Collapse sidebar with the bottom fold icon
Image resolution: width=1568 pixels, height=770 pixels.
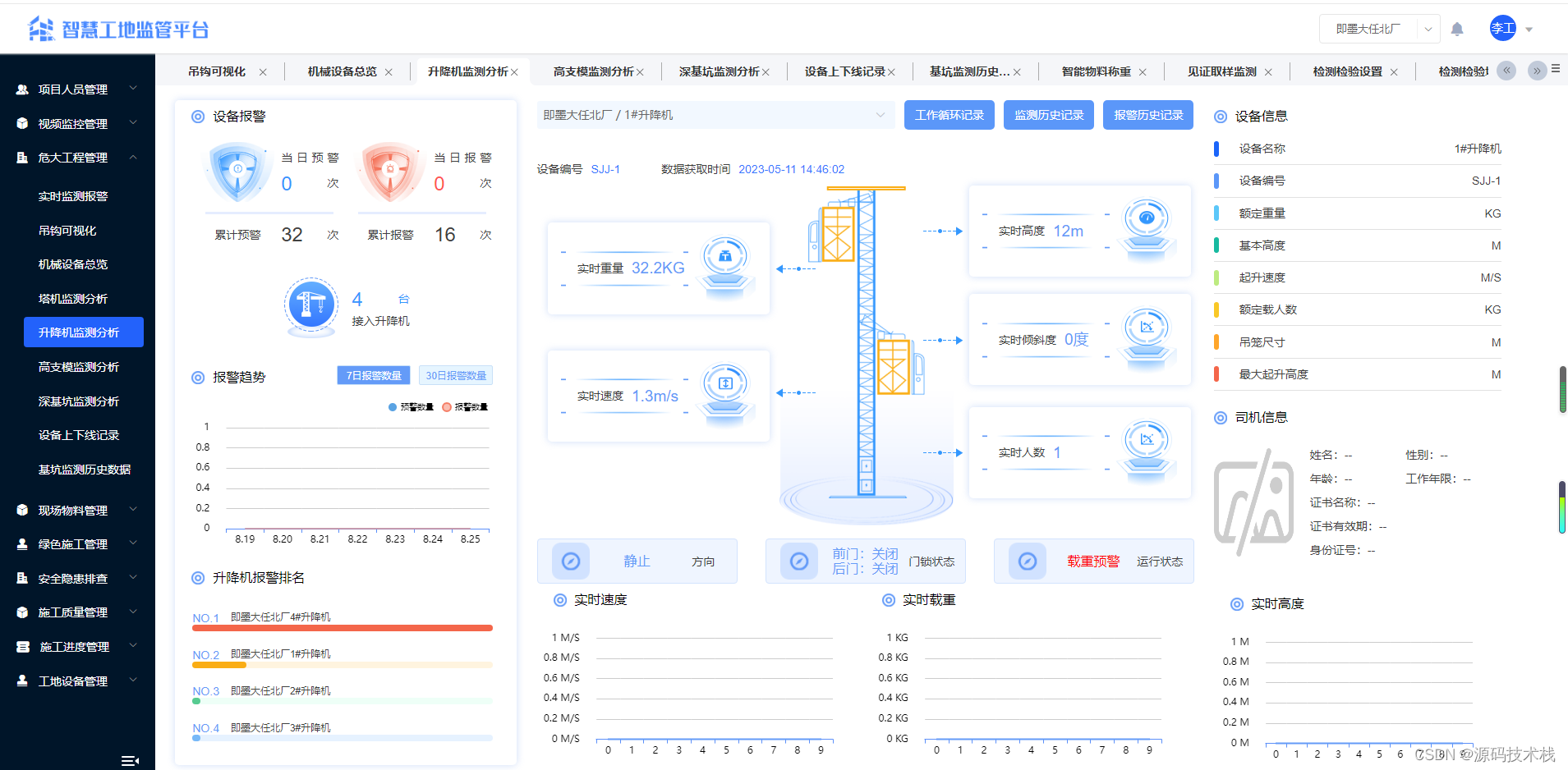pos(130,761)
